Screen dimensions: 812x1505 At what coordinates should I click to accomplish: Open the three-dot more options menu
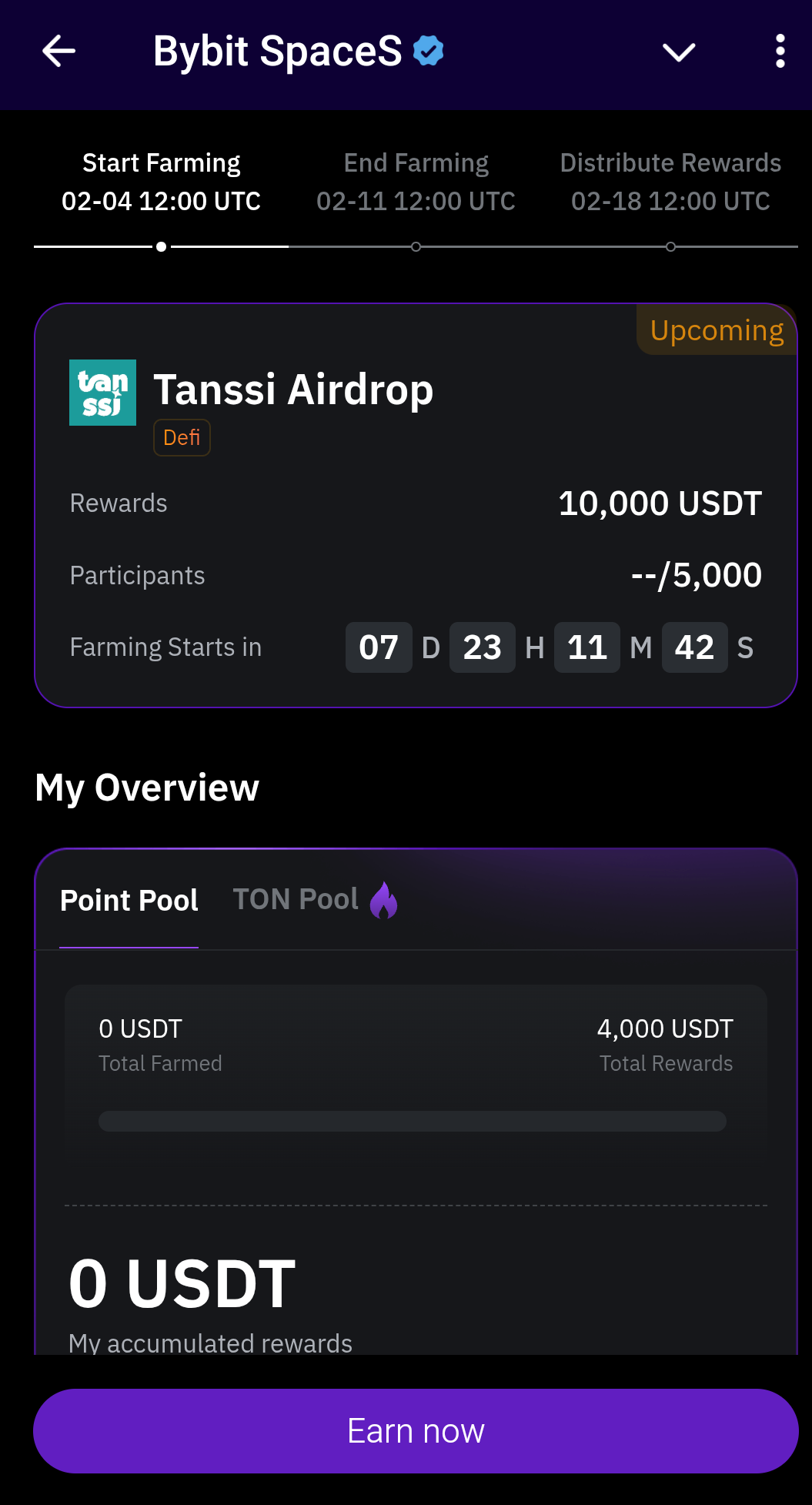pyautogui.click(x=780, y=52)
